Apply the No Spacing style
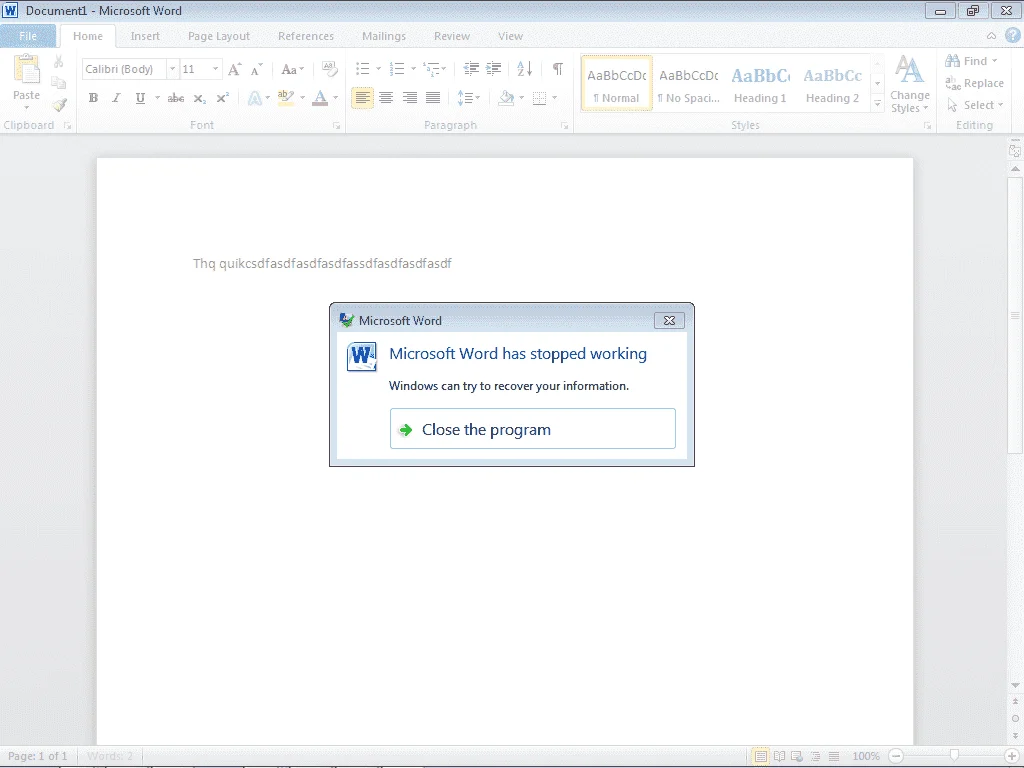1024x768 pixels. pyautogui.click(x=688, y=84)
